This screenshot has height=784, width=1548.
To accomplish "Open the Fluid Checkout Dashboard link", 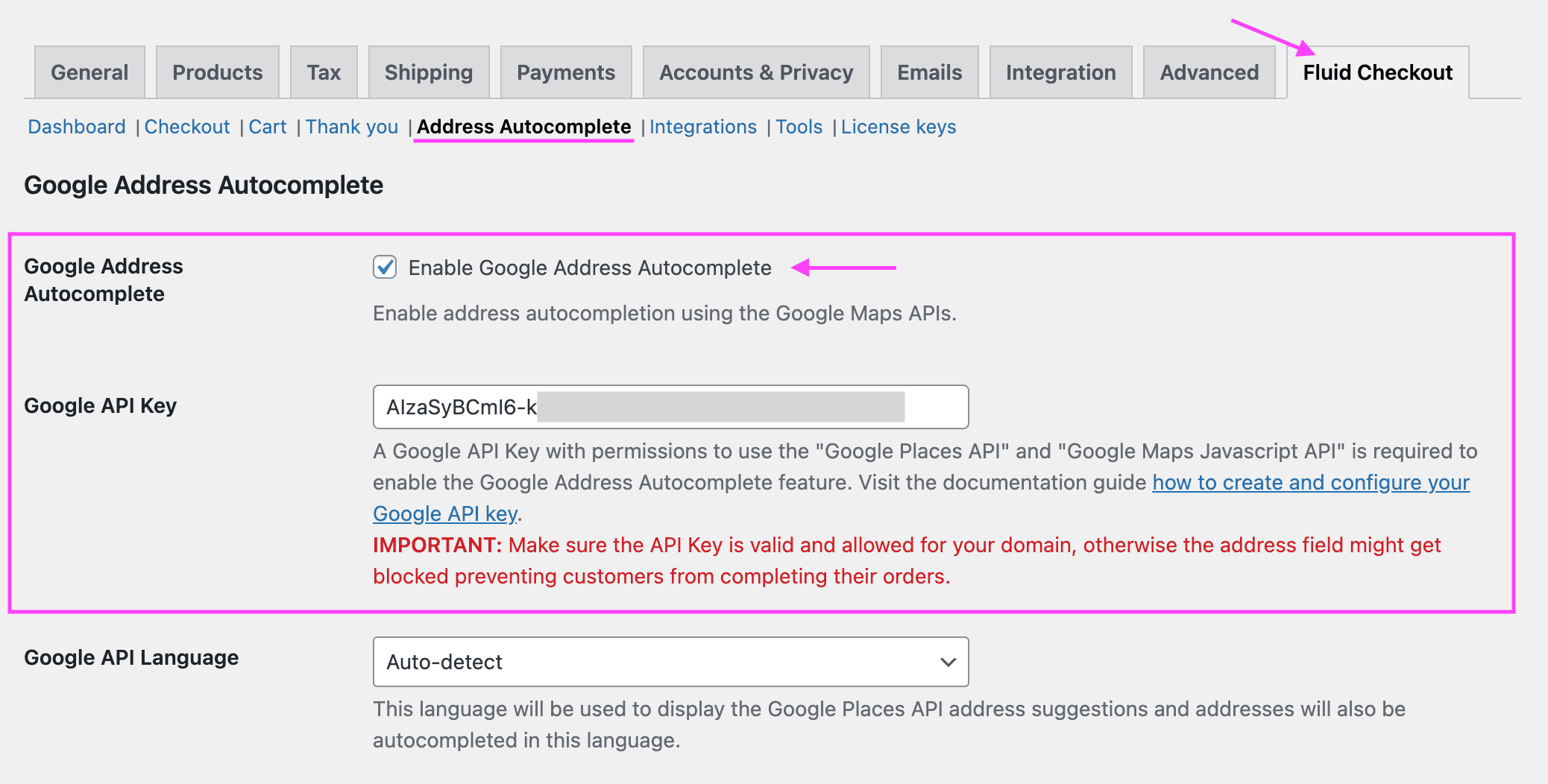I will [76, 127].
